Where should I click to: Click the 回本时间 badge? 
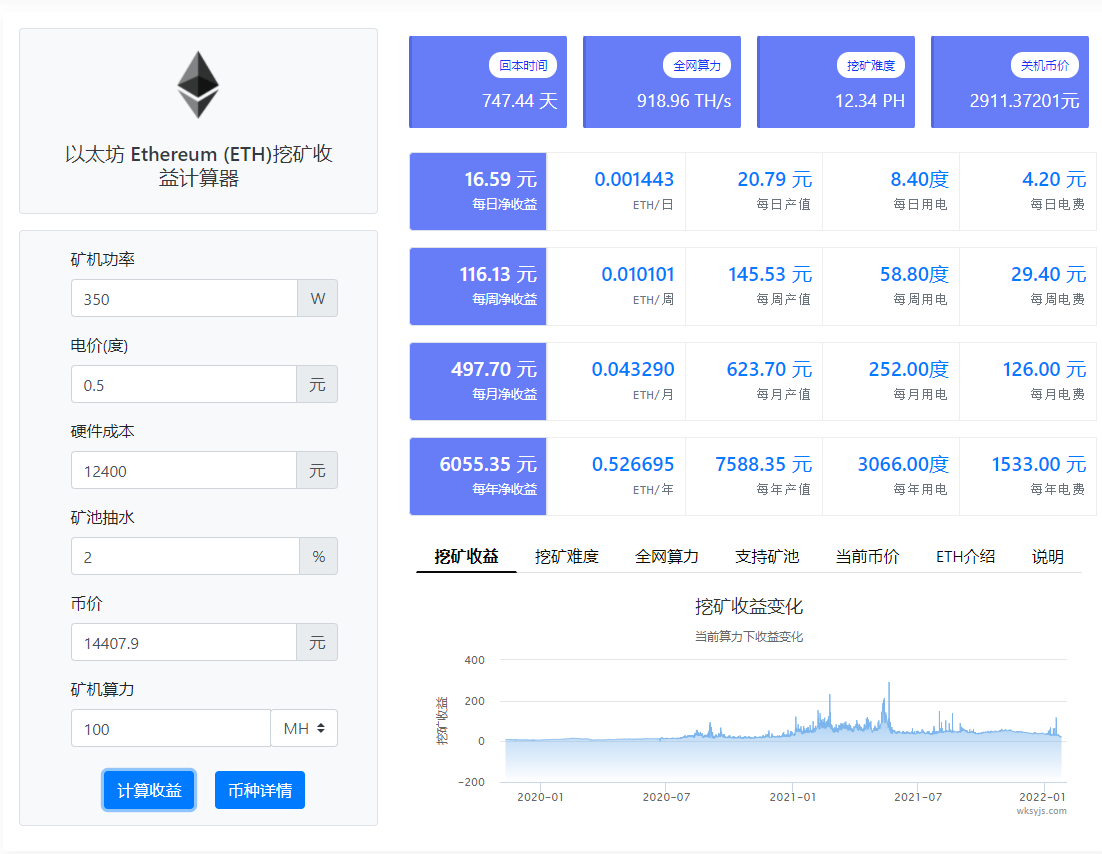(x=523, y=65)
